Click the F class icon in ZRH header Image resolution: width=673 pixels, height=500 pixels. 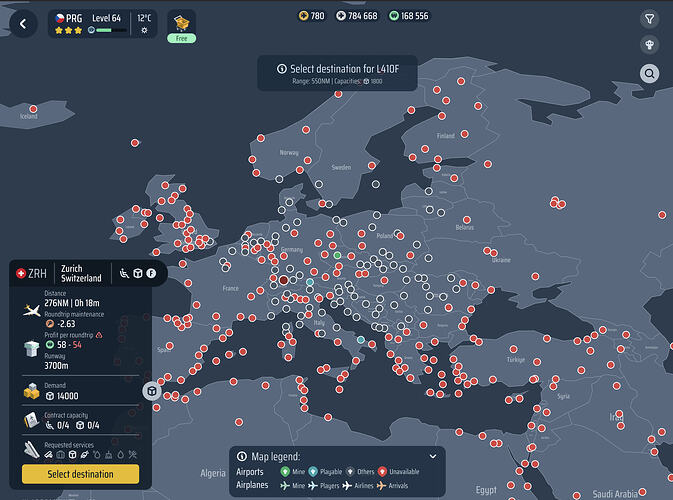click(x=151, y=273)
